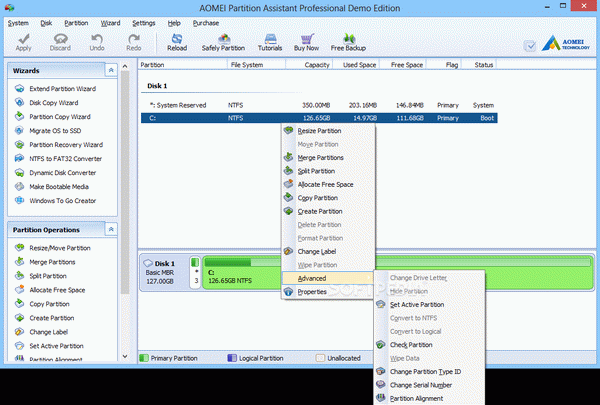Open the Settings menu
The width and height of the screenshot is (600, 405).
[x=143, y=23]
